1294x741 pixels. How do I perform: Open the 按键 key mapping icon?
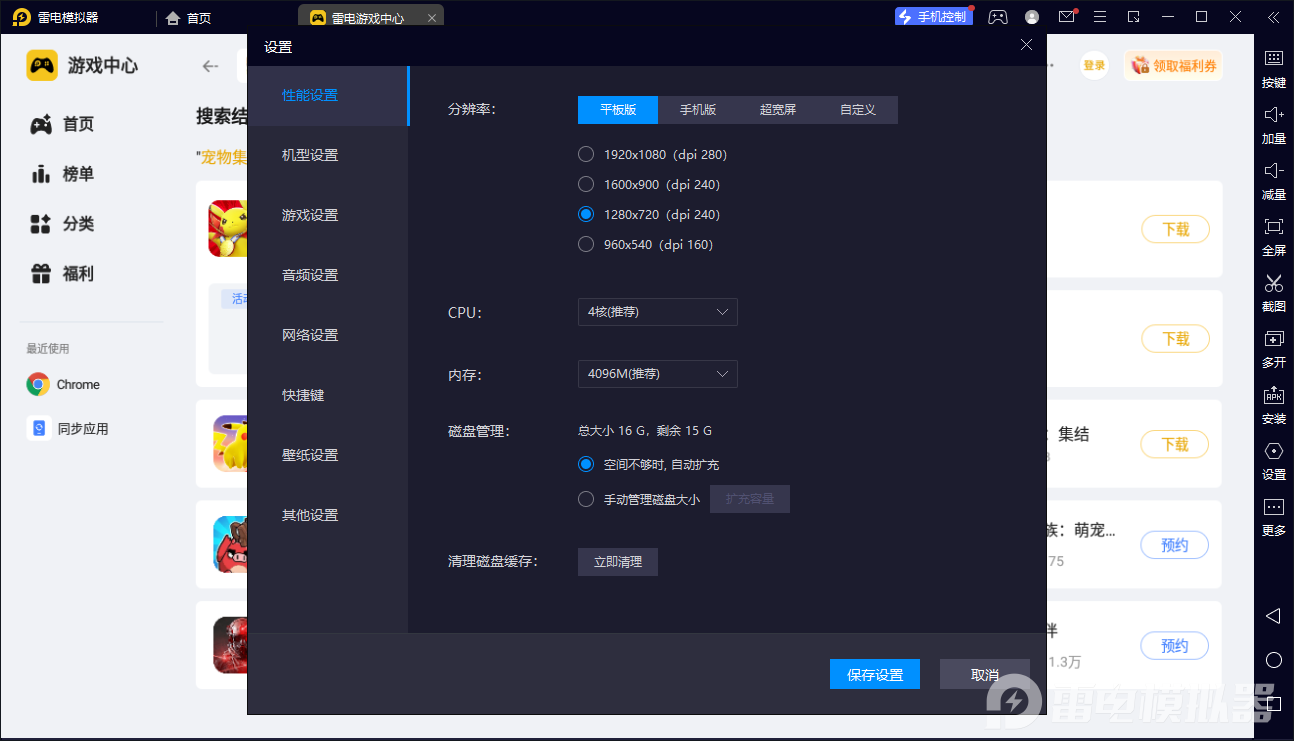pyautogui.click(x=1272, y=69)
